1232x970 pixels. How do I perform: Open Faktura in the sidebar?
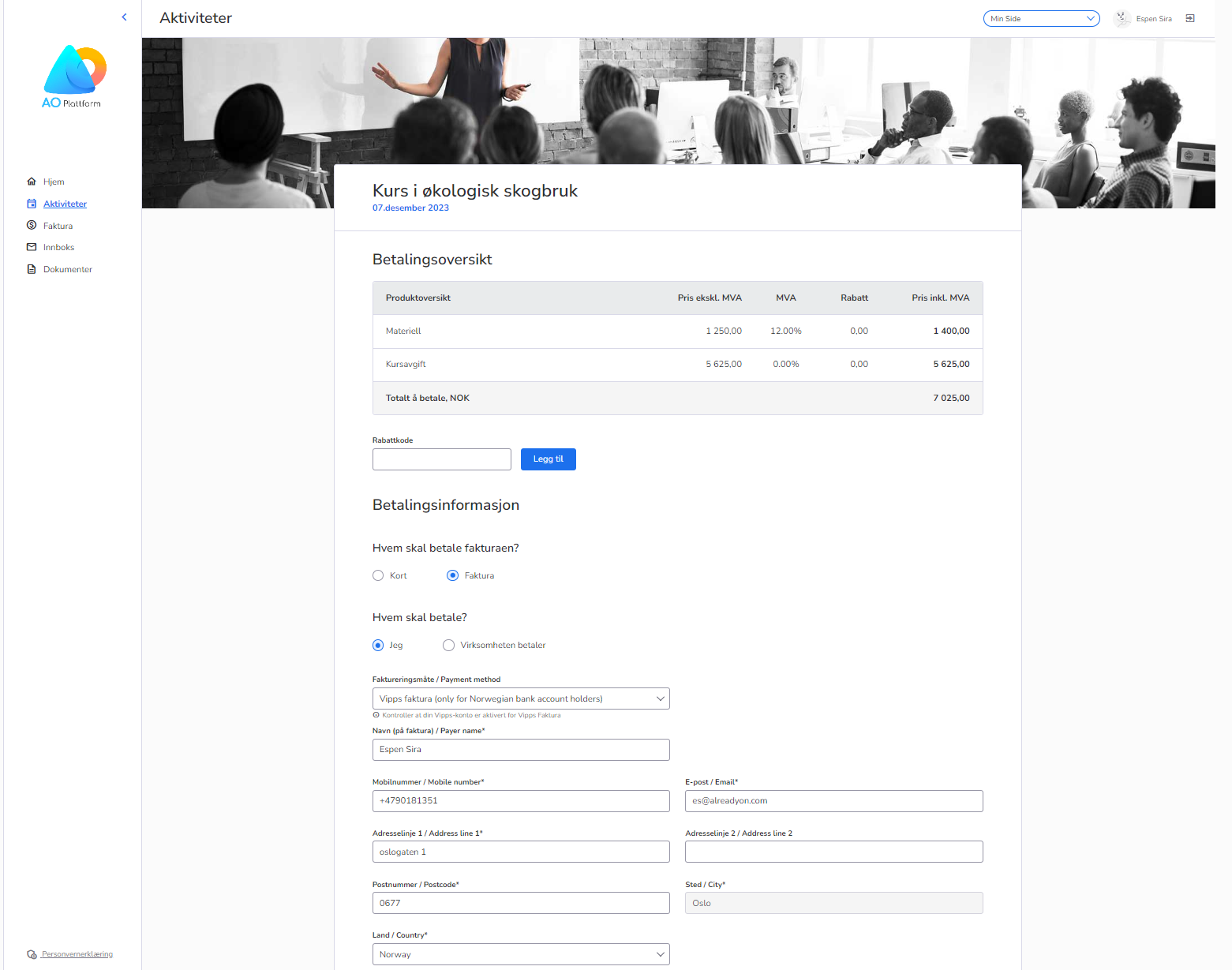click(58, 226)
